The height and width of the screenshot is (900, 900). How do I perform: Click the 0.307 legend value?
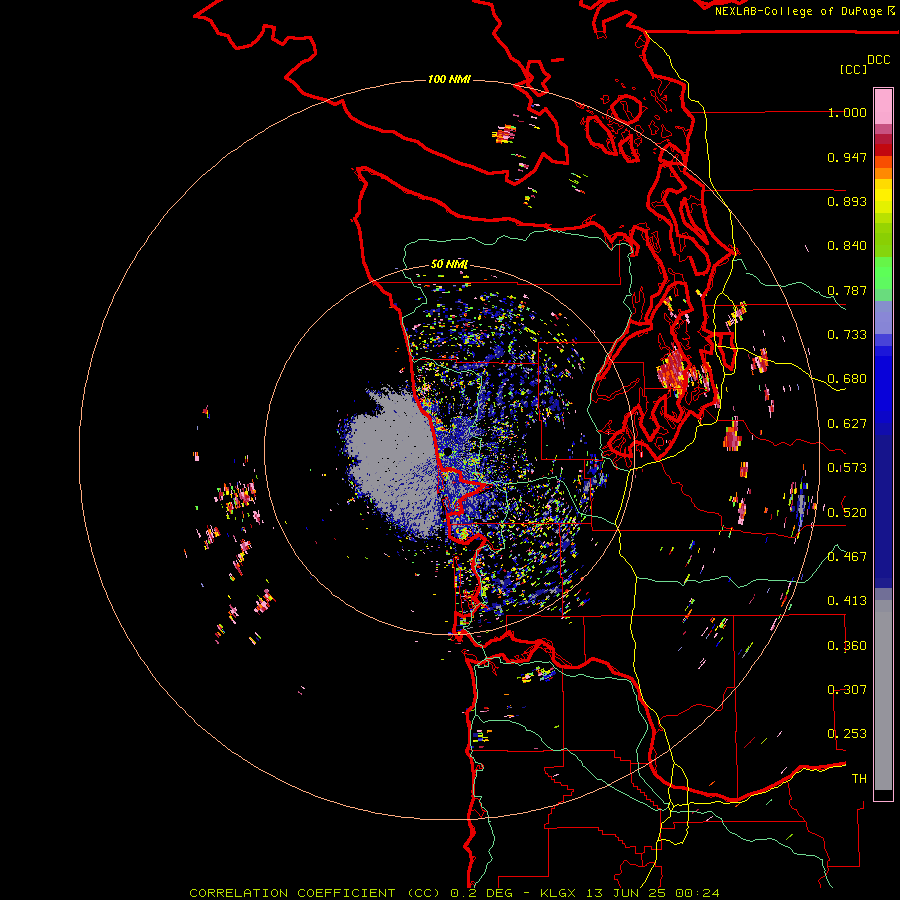[x=847, y=690]
